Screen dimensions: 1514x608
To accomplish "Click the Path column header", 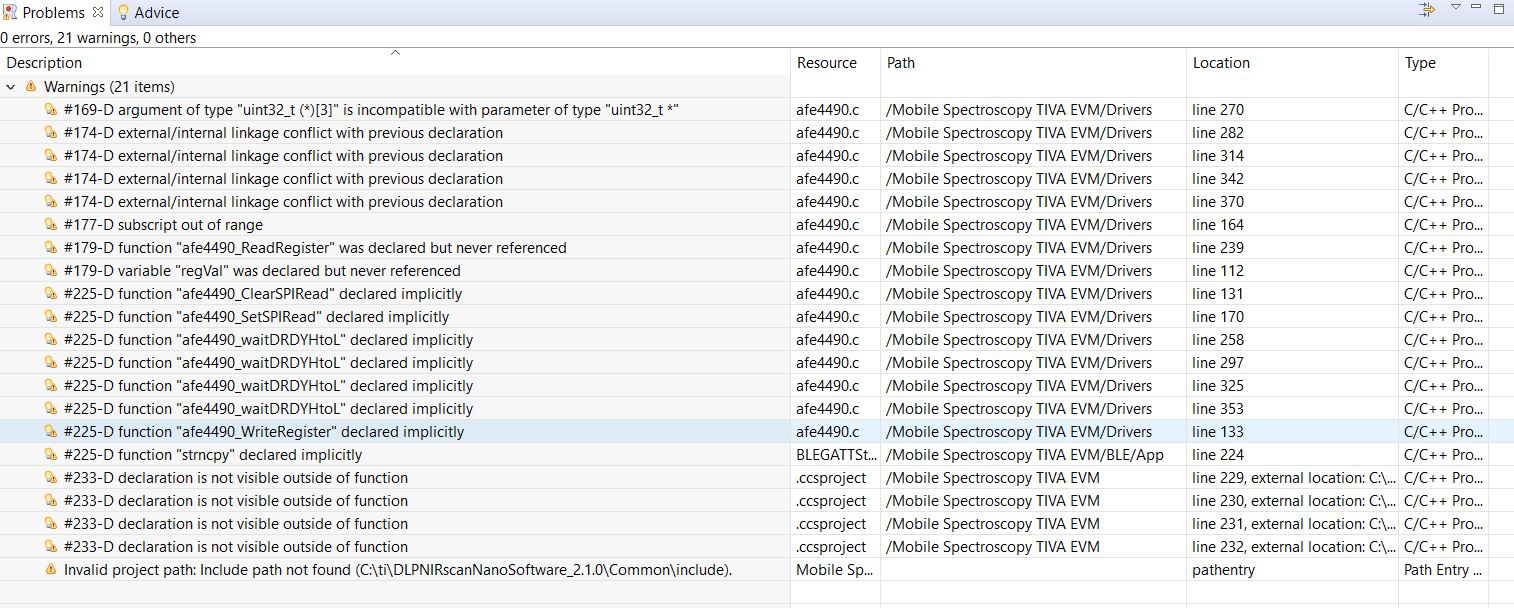I will click(x=900, y=63).
